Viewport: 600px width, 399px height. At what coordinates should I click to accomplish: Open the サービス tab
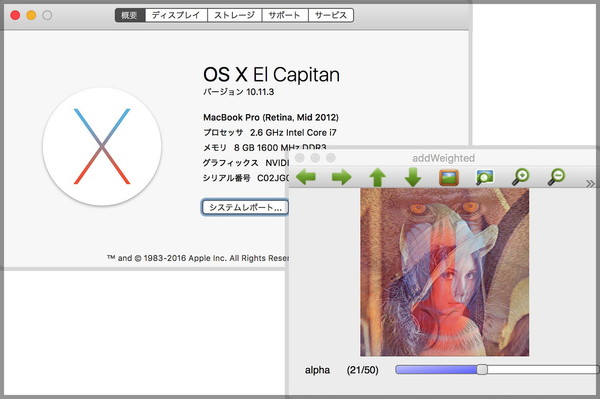coord(331,15)
